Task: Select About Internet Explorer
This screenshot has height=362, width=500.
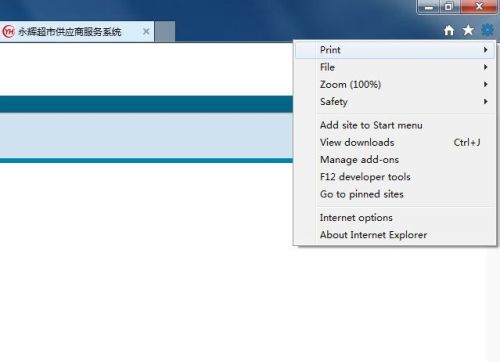Action: click(395, 235)
